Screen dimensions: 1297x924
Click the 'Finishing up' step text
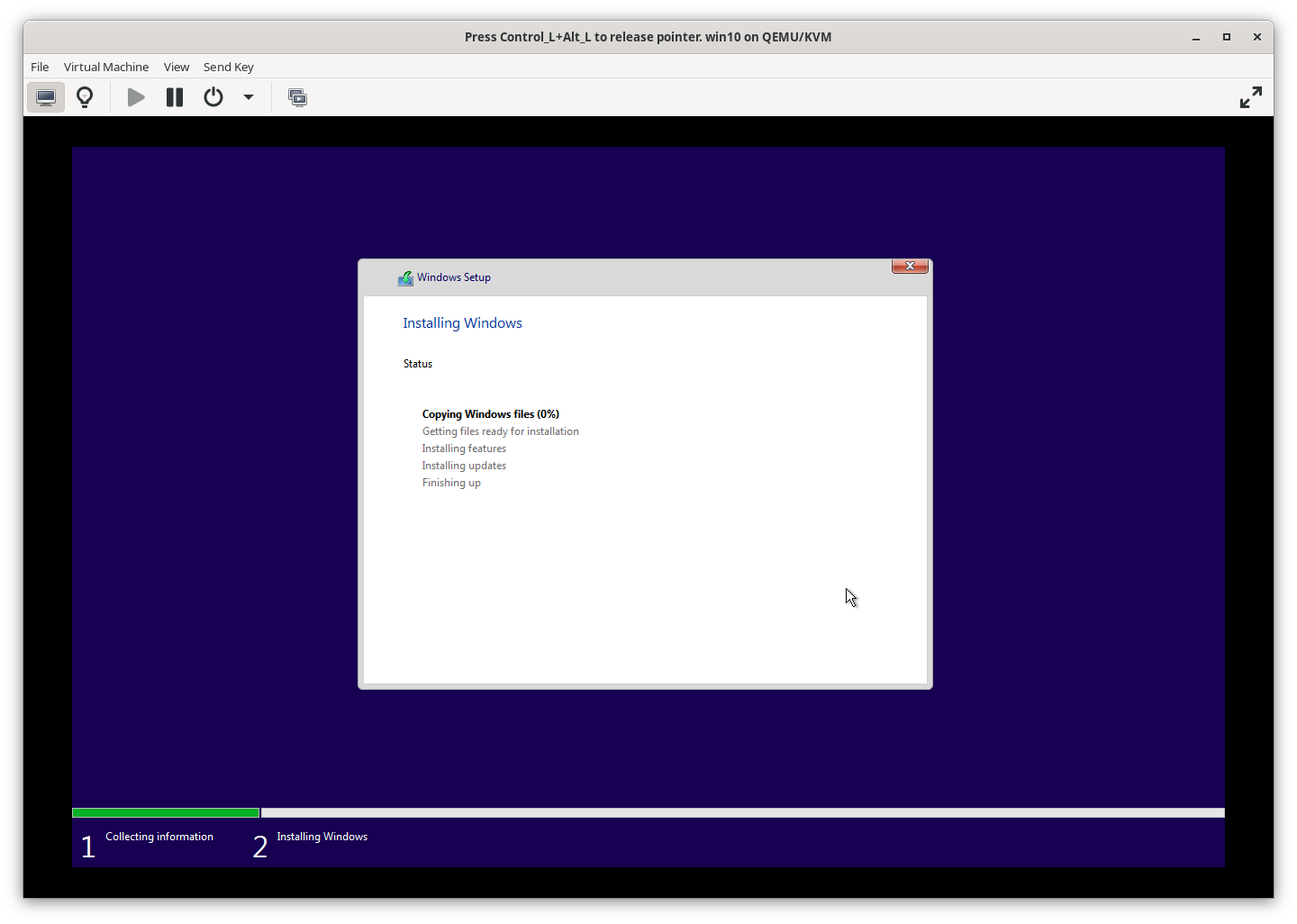pos(451,483)
